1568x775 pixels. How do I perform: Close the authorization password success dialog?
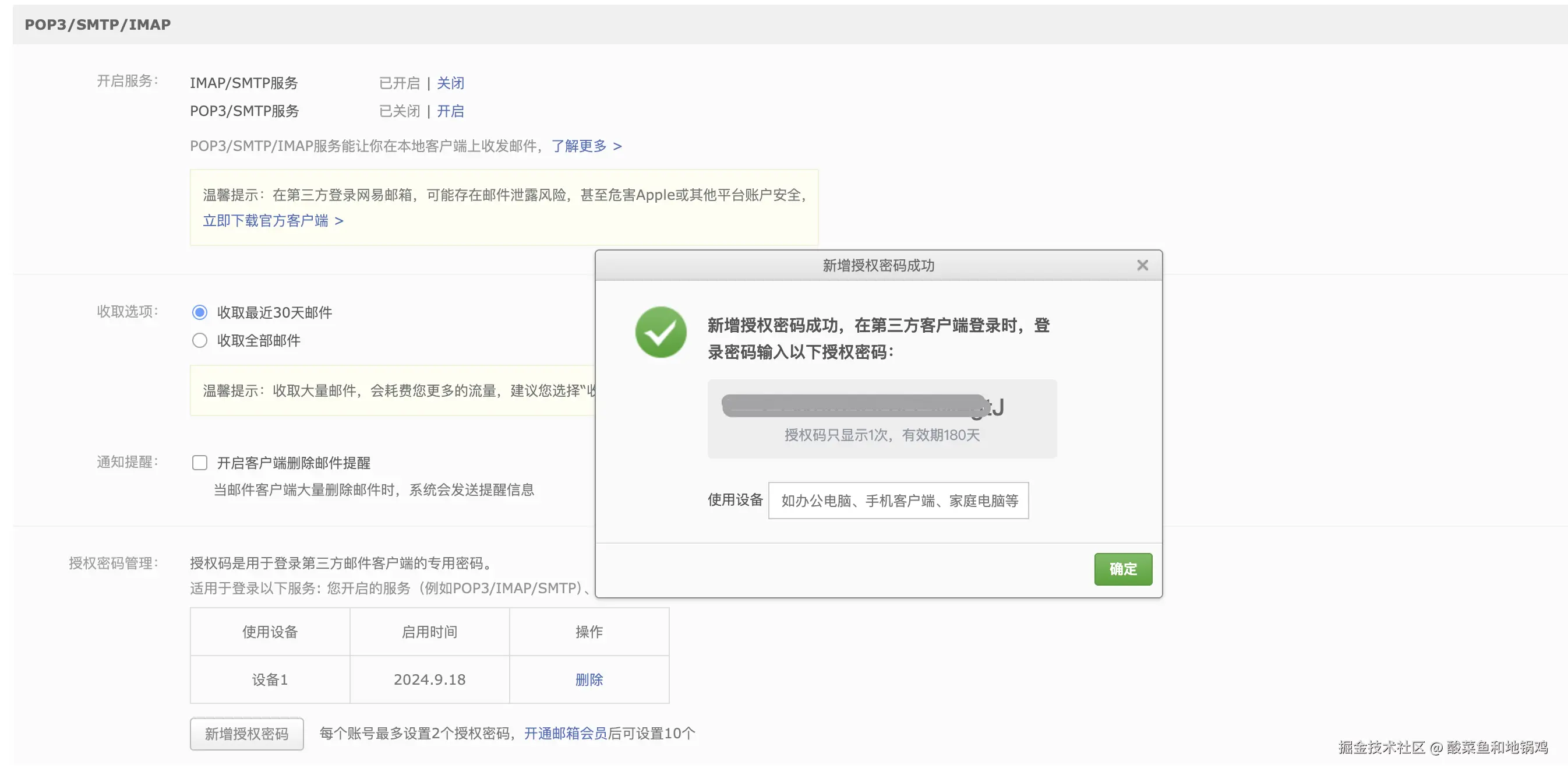[1142, 266]
